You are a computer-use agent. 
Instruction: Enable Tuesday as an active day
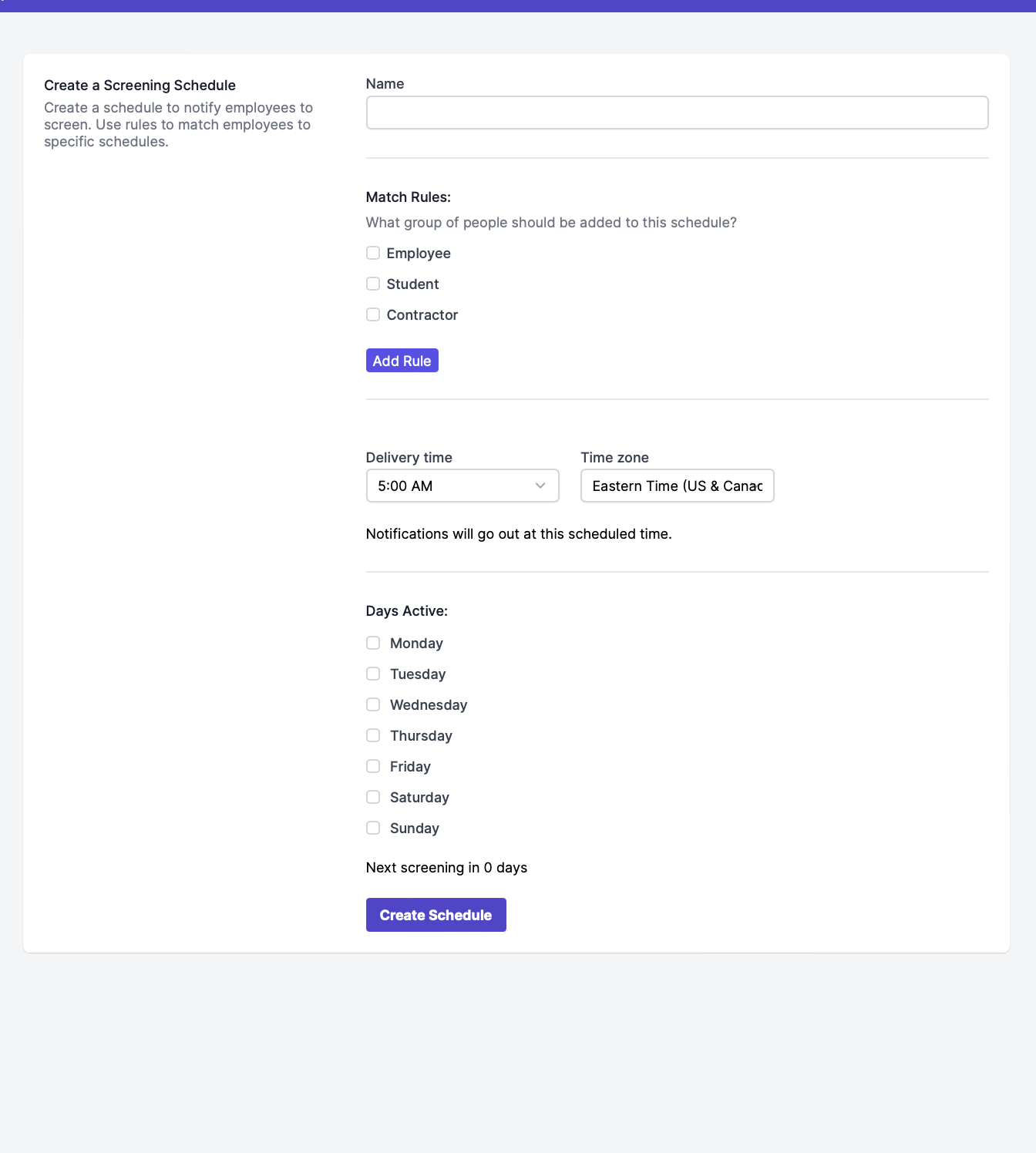coord(373,674)
